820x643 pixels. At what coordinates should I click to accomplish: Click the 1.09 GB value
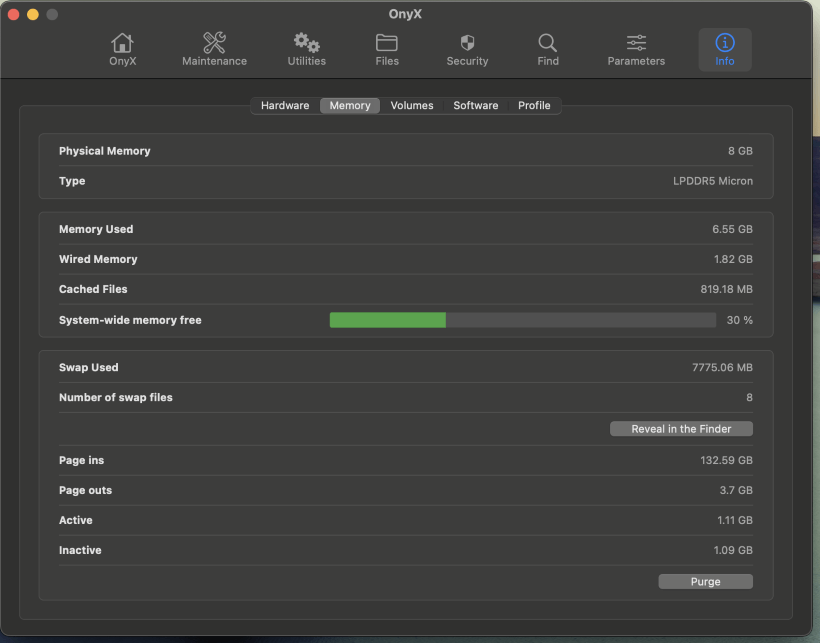[x=733, y=550]
